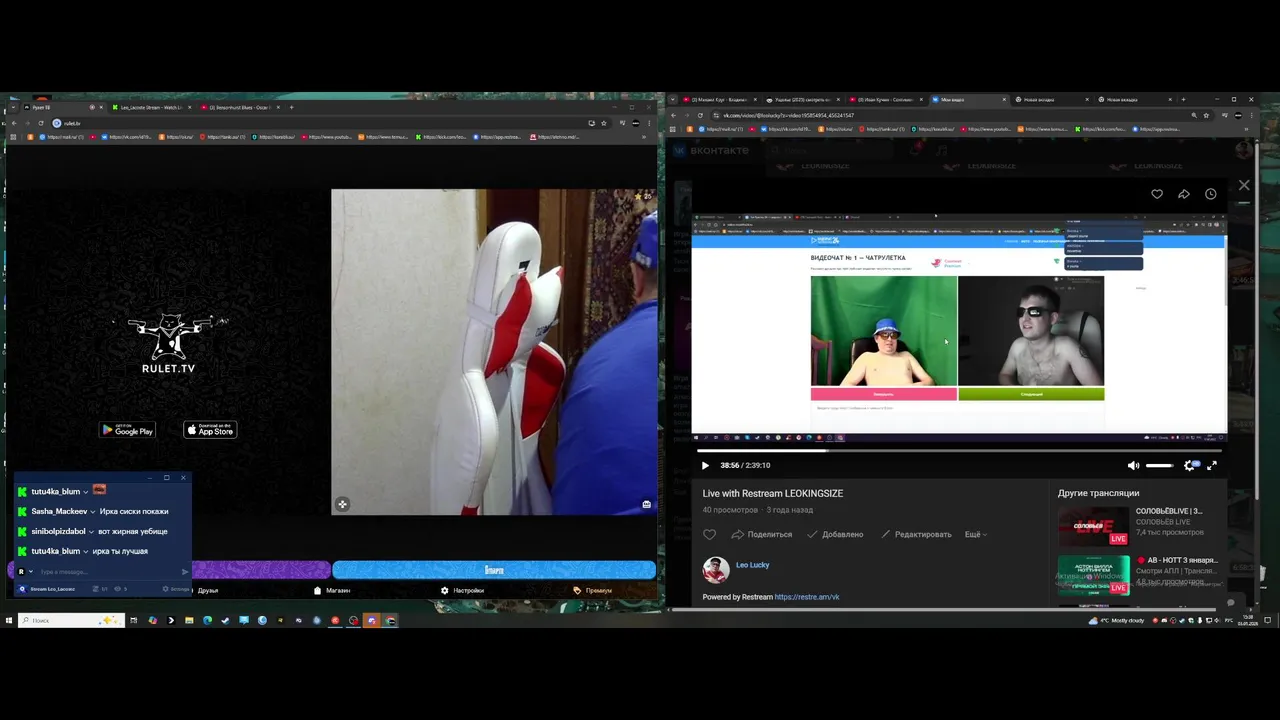Click the heart icon under the video title
1280x720 pixels.
tap(709, 534)
